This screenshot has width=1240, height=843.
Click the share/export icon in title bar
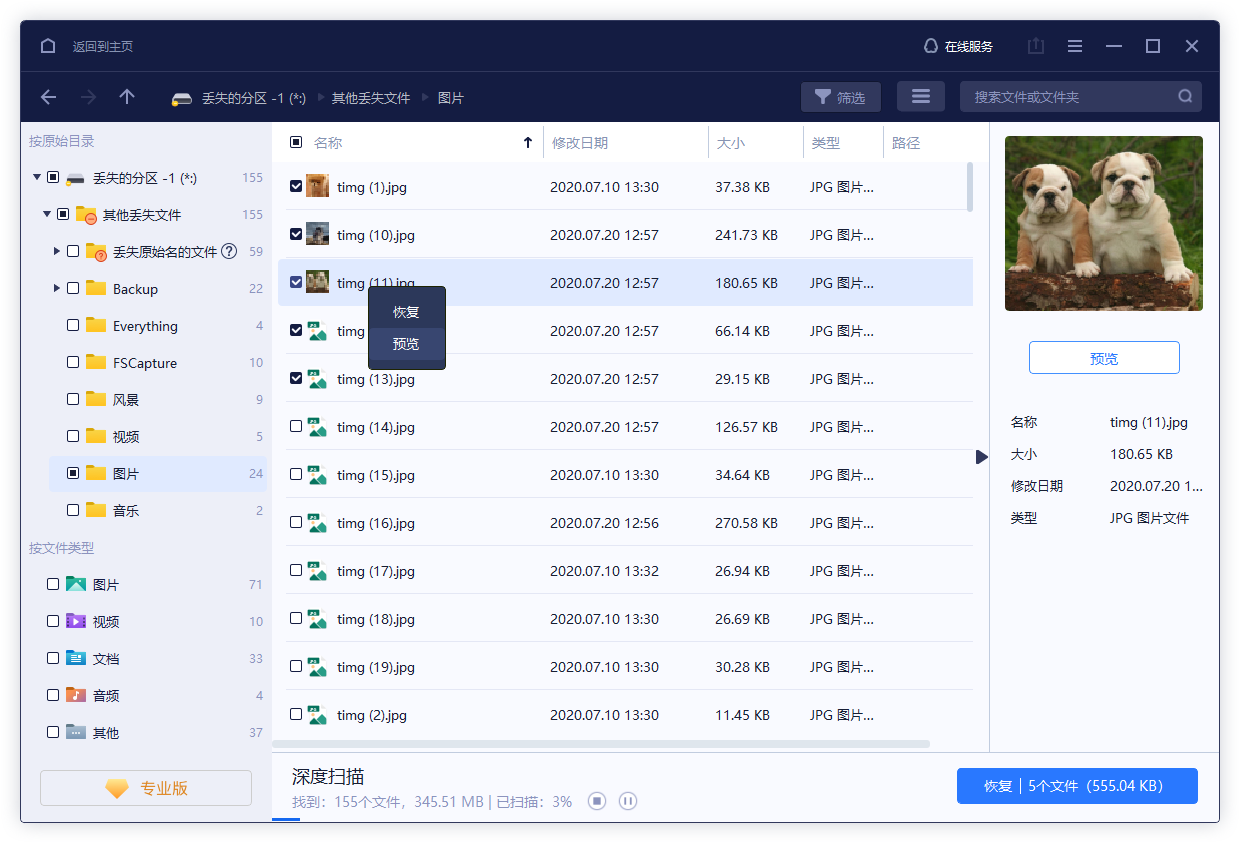(x=1036, y=46)
